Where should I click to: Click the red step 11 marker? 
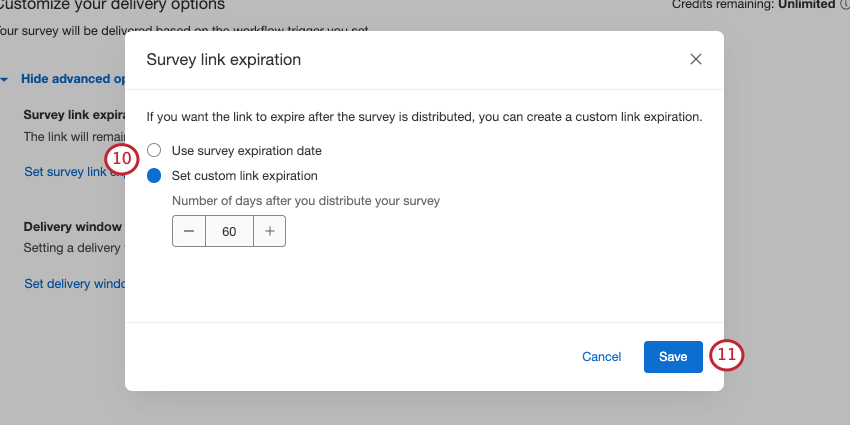pos(727,355)
